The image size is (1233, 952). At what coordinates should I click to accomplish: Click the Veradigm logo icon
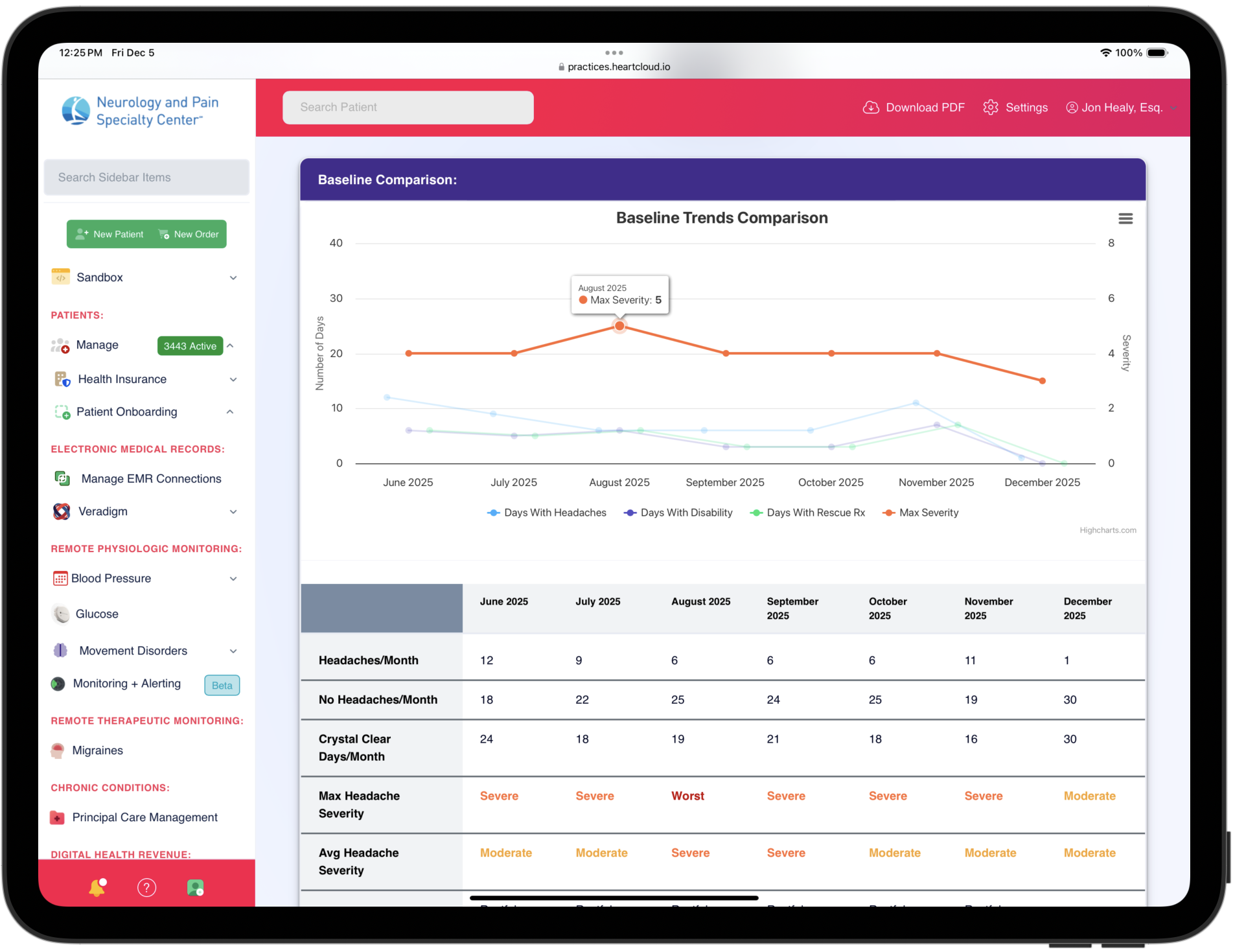(62, 511)
